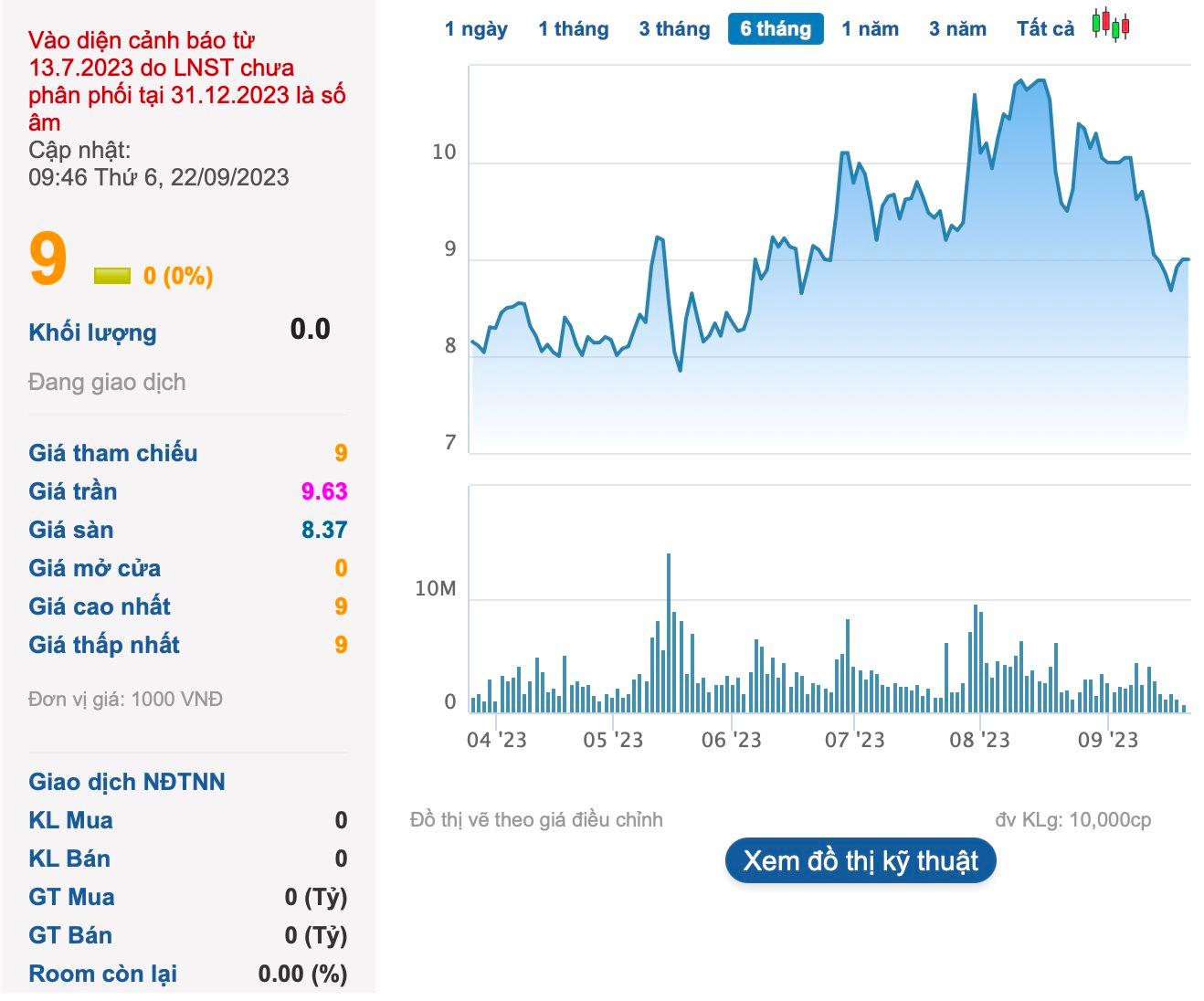Click the '08 '23' x-axis label
The width and height of the screenshot is (1204, 1001).
(979, 740)
